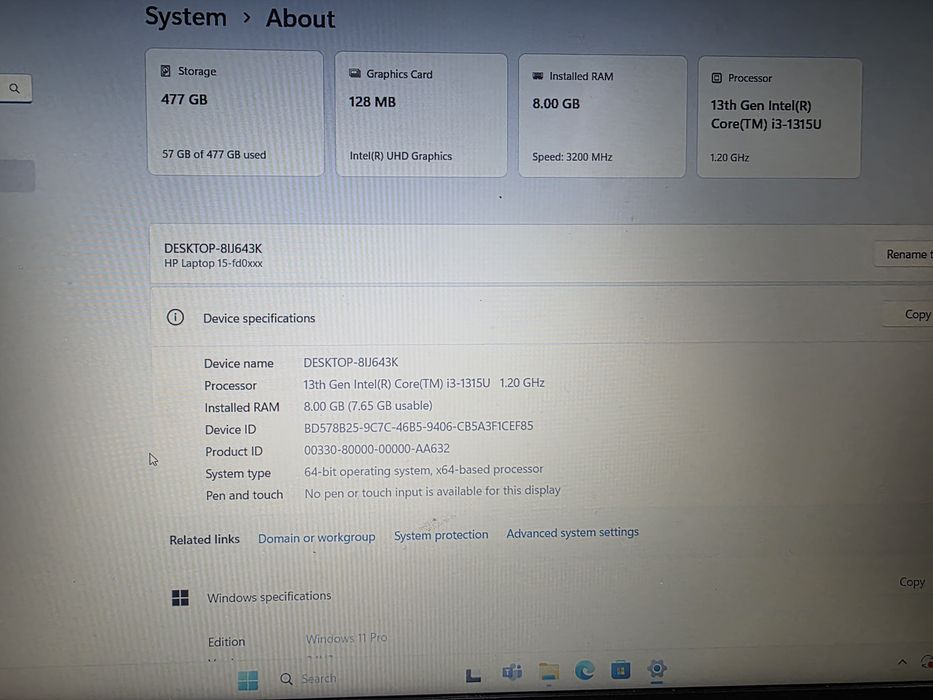933x700 pixels.
Task: Click the Storage card icon
Action: click(166, 71)
